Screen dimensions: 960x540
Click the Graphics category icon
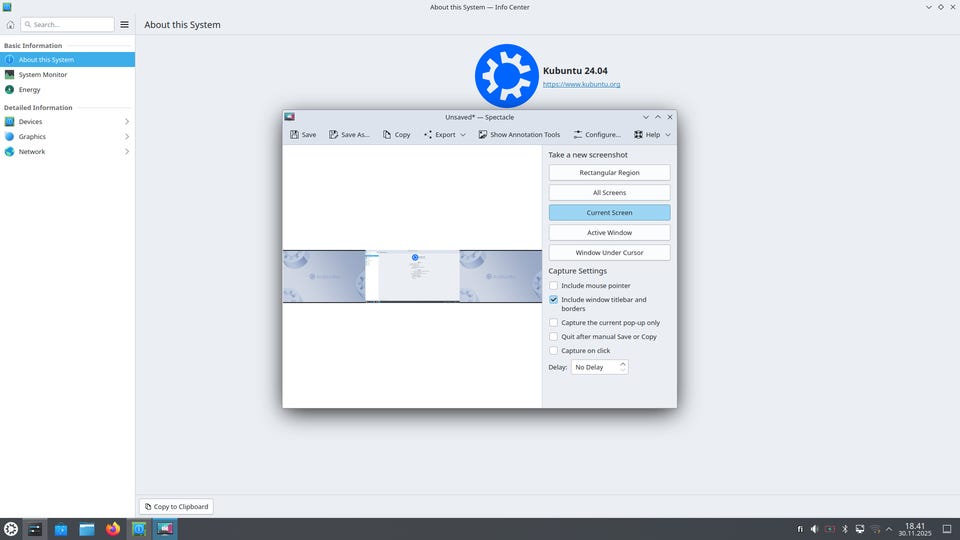(x=9, y=137)
